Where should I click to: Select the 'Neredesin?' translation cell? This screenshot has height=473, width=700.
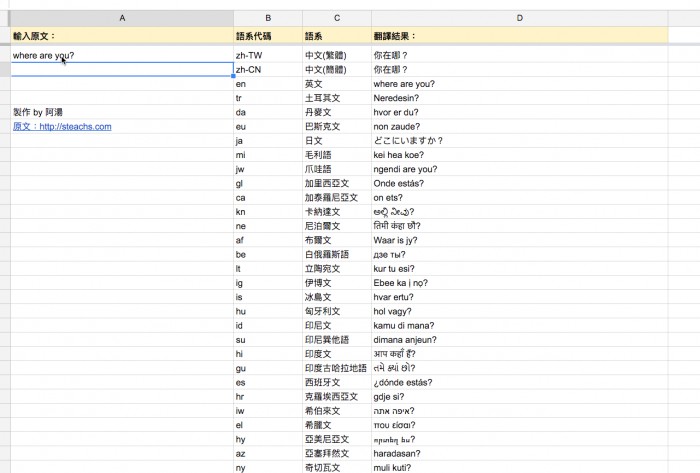coord(520,98)
